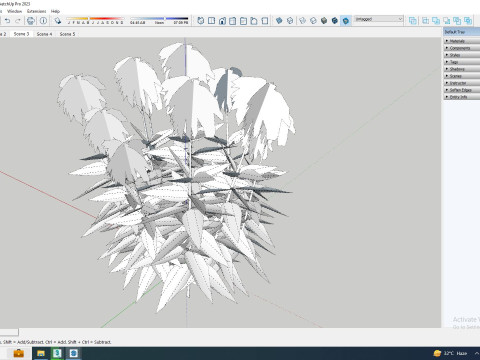
Task: Expand the Entity Info panel
Action: pos(462,97)
